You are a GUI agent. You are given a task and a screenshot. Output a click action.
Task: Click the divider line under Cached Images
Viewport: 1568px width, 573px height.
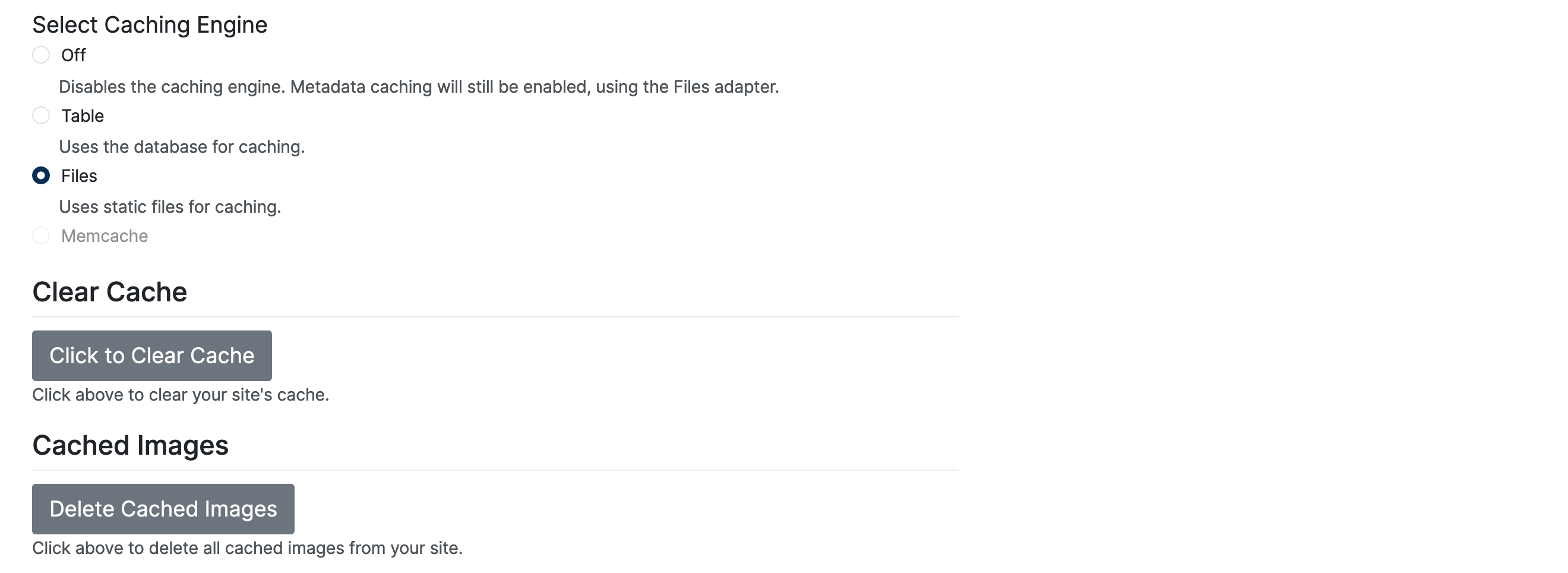pos(495,470)
